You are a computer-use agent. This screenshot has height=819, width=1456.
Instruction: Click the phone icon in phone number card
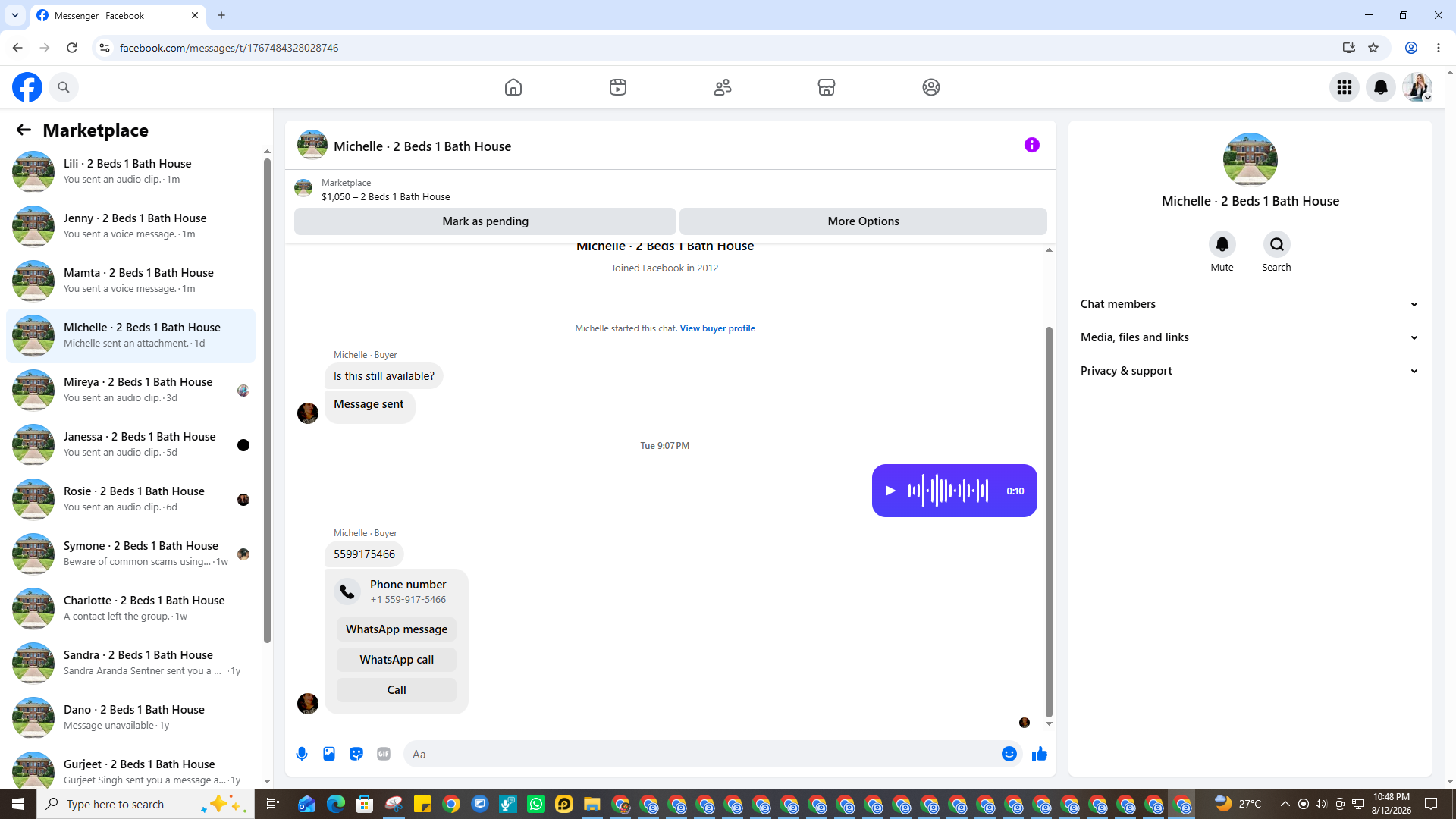[347, 591]
